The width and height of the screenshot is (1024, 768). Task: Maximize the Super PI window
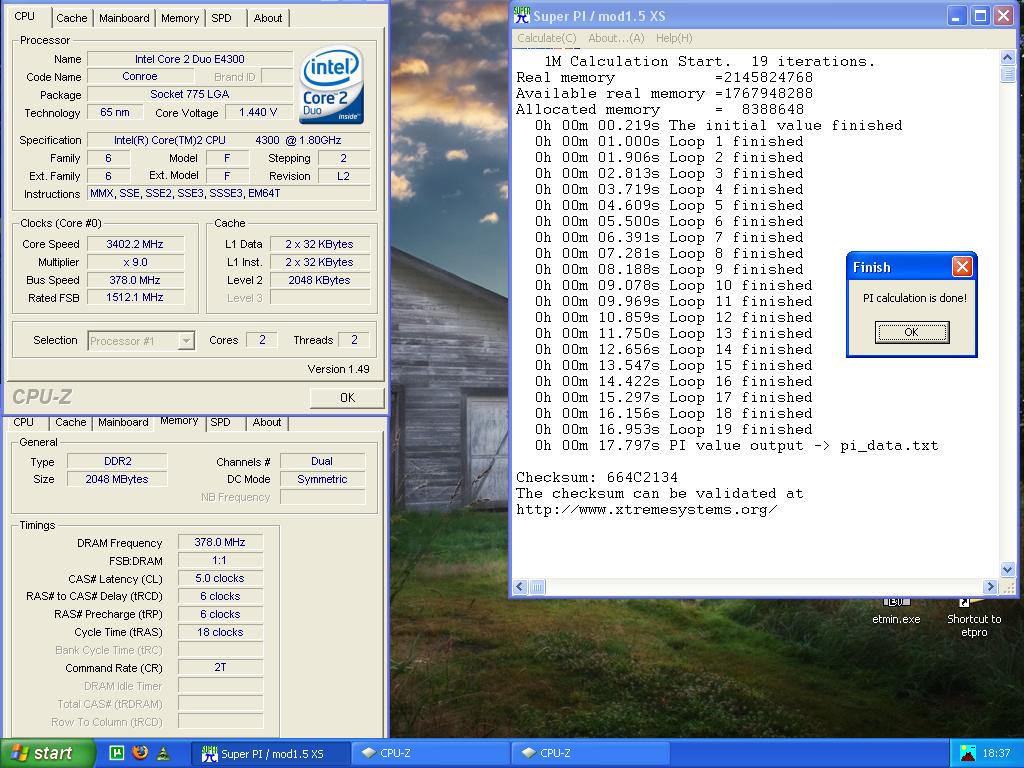(980, 16)
